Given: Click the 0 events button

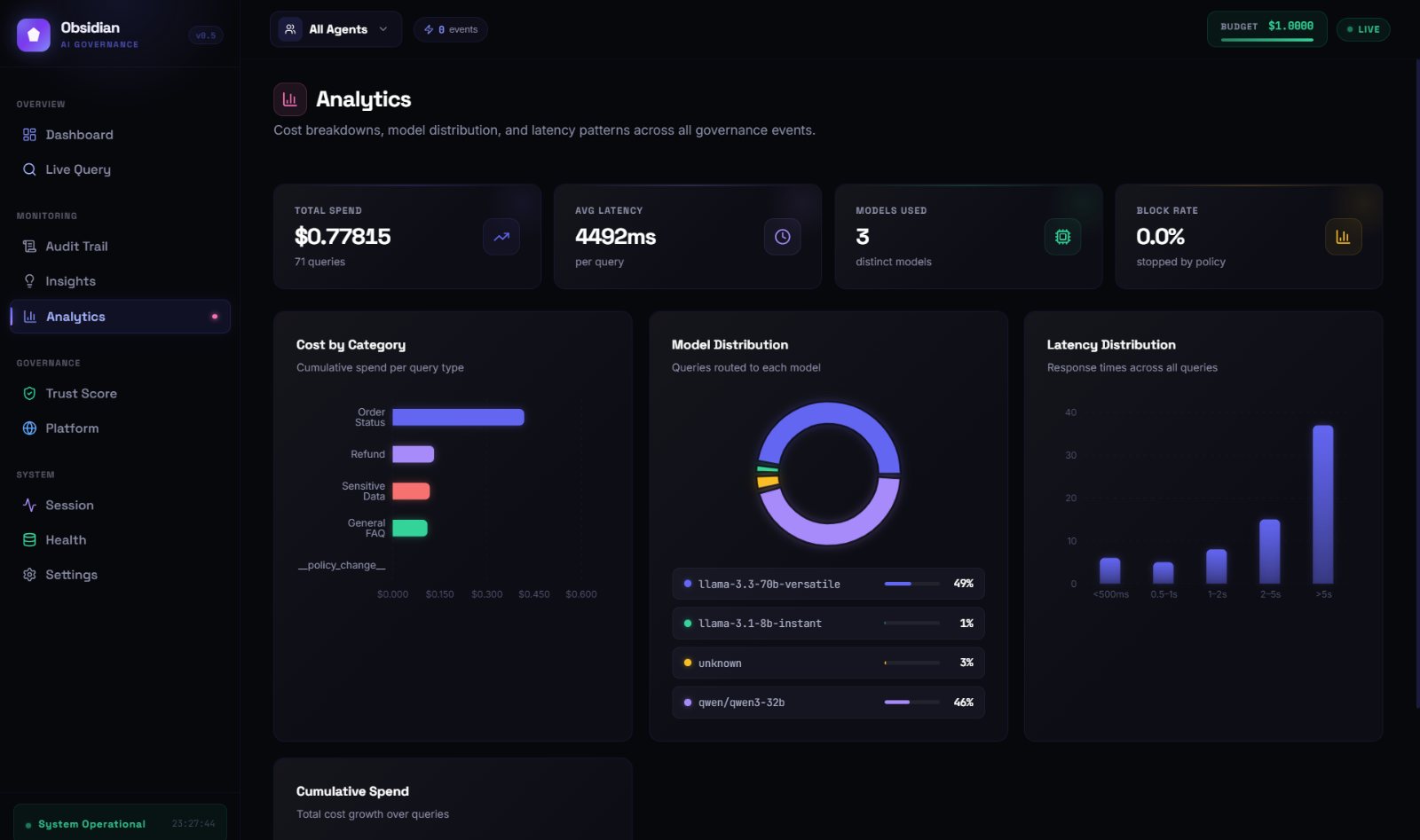Looking at the screenshot, I should click(x=450, y=29).
